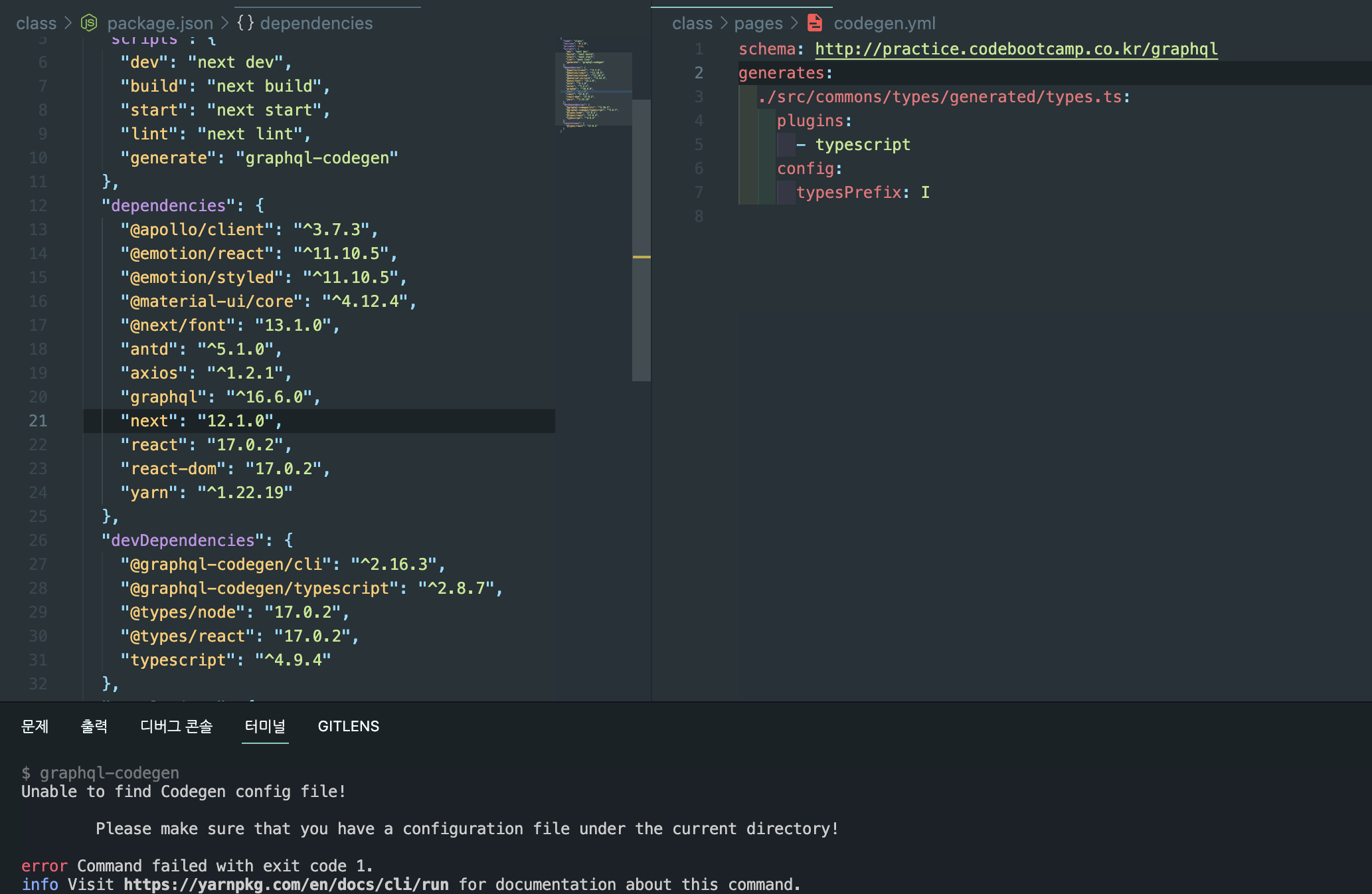Click the "lint": "next lint" script line
Screen dimensions: 1372x894
coord(216,134)
